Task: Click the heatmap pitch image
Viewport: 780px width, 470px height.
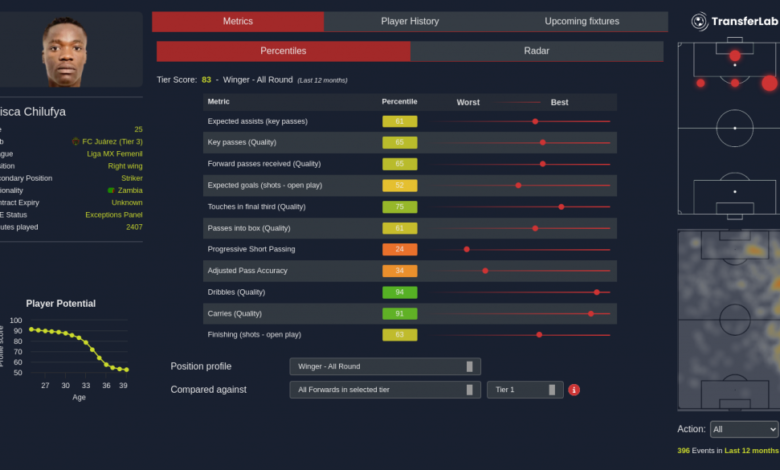Action: click(x=728, y=320)
